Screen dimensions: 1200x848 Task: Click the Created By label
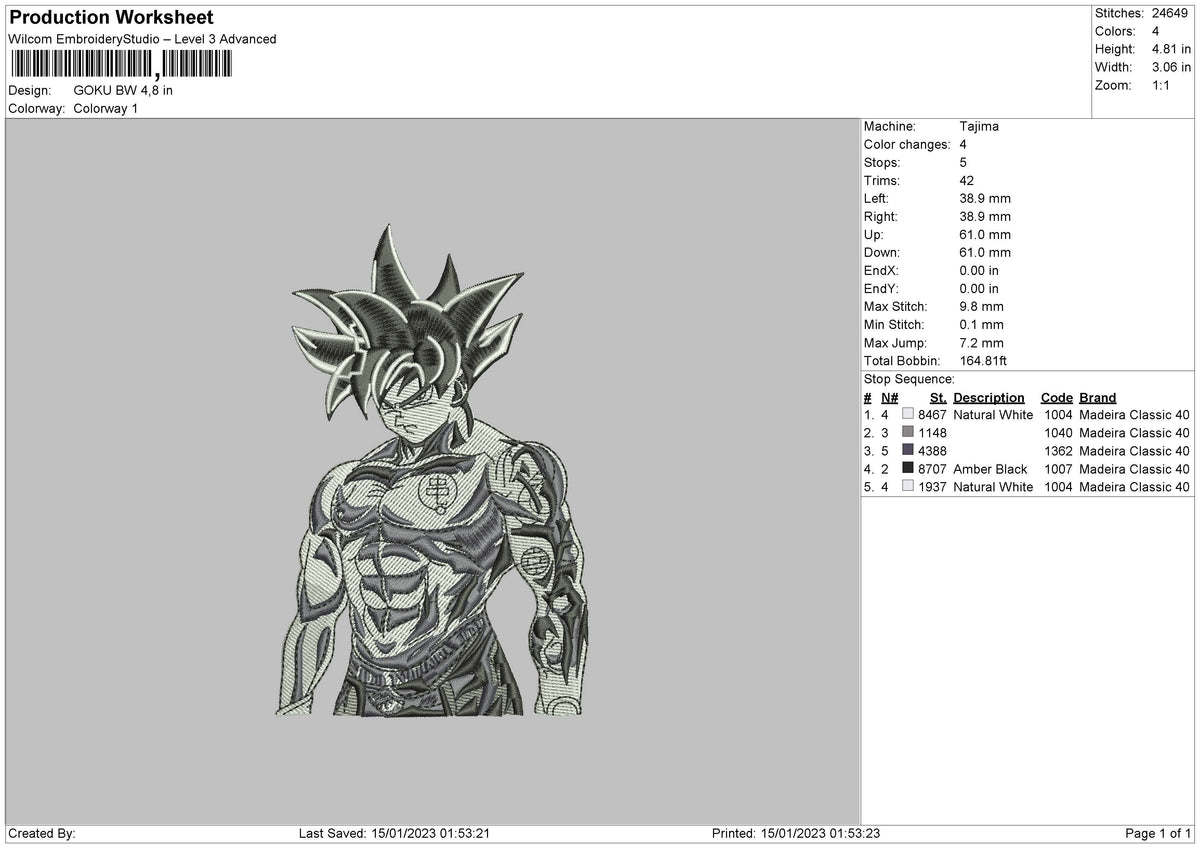click(42, 833)
